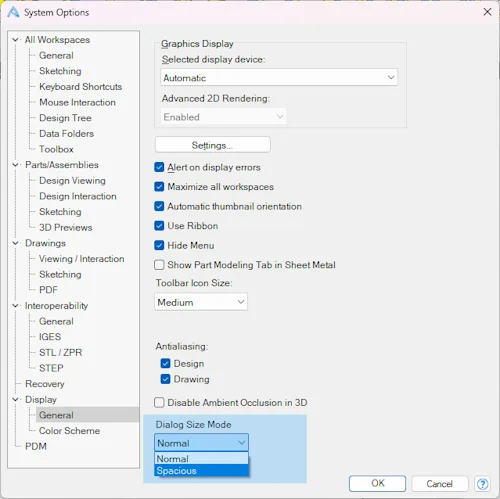Select Toolbox in options tree
Image resolution: width=500 pixels, height=499 pixels.
(56, 149)
